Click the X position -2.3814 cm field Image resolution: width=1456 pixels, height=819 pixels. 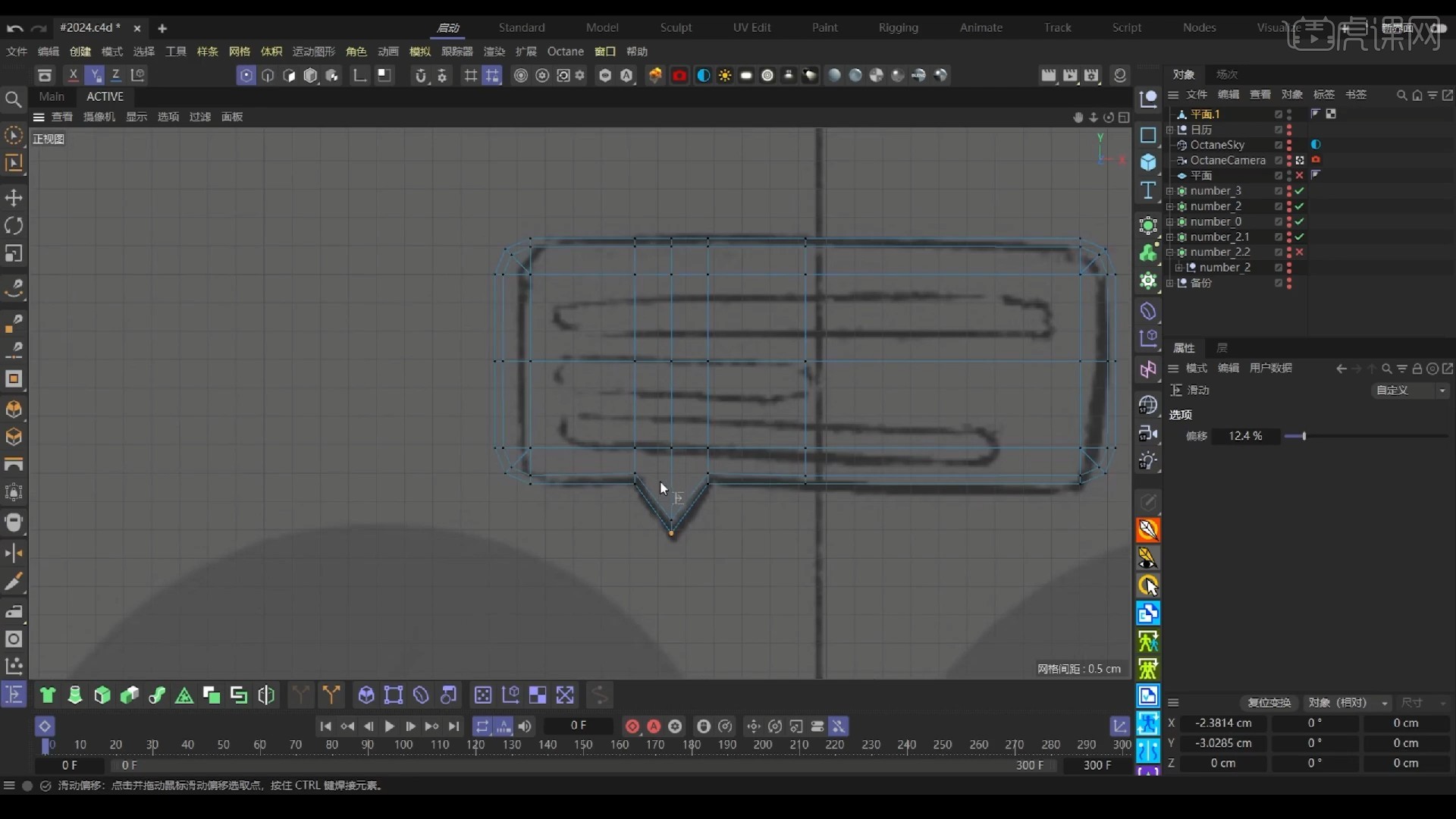(1223, 723)
